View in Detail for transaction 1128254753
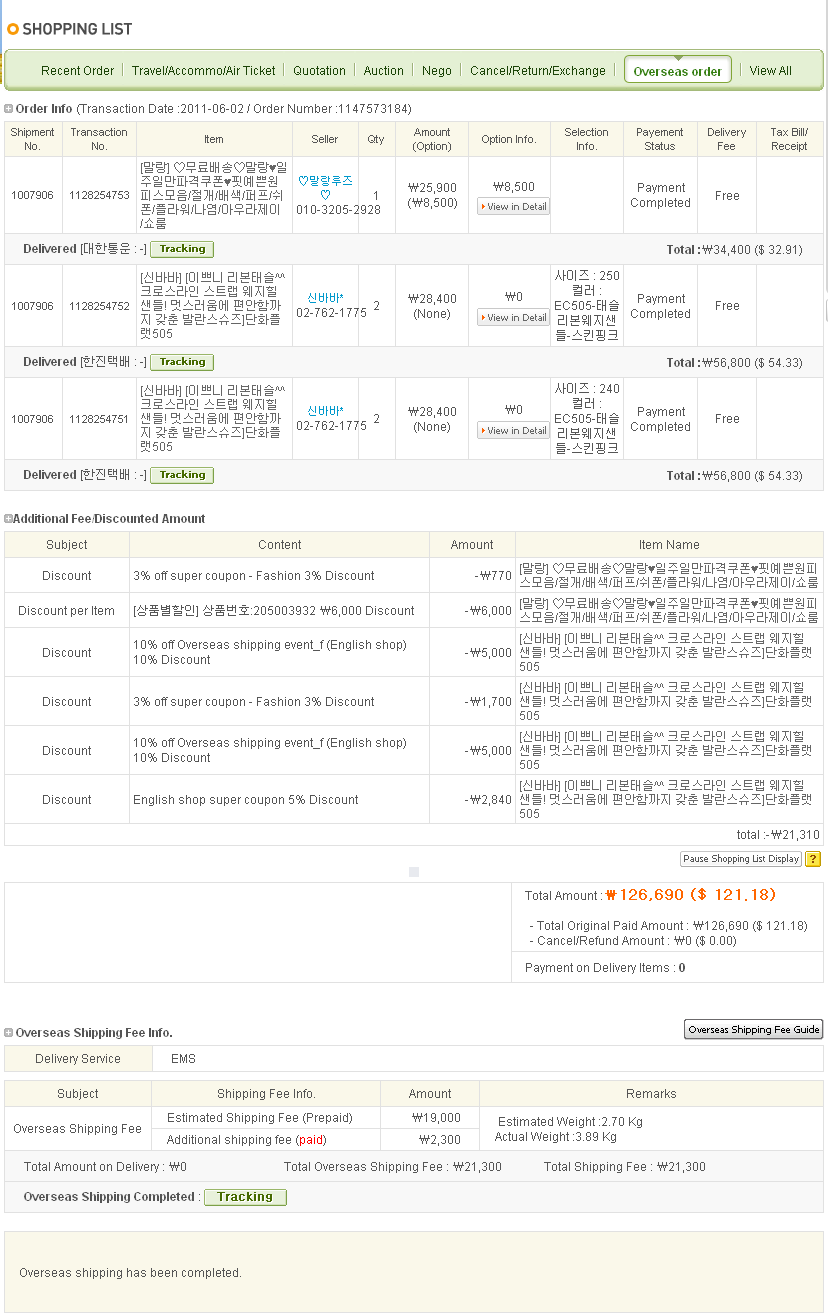This screenshot has height=1313, width=828. pyautogui.click(x=514, y=207)
